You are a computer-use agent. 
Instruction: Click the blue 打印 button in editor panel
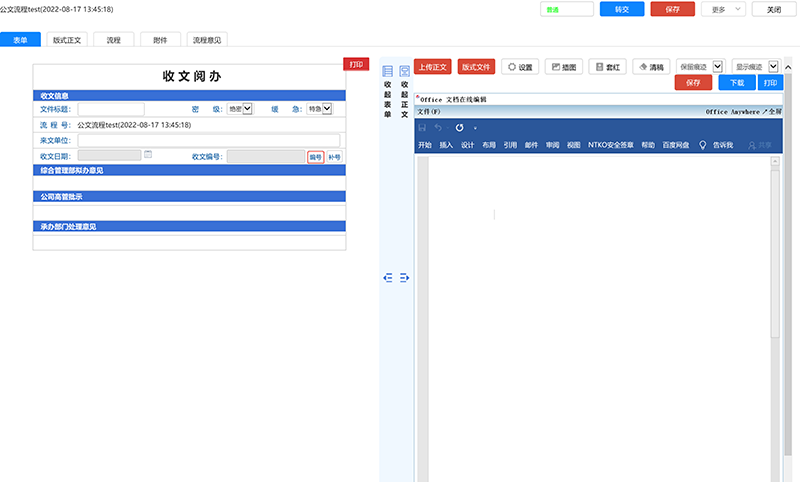770,83
